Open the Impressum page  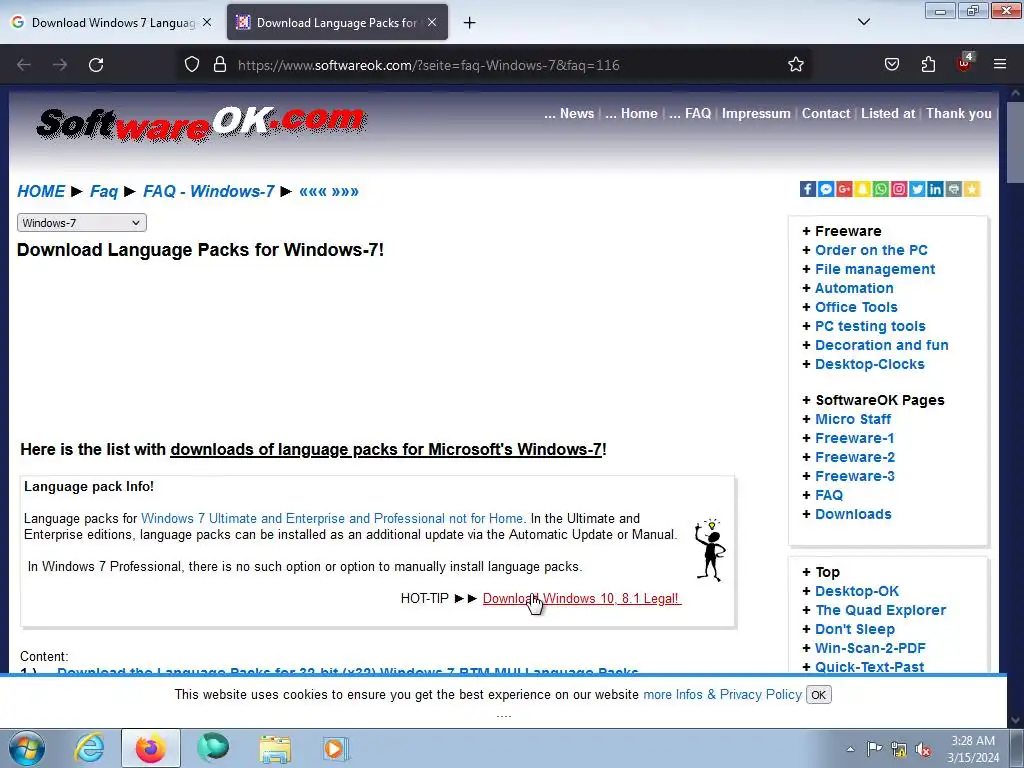point(756,113)
